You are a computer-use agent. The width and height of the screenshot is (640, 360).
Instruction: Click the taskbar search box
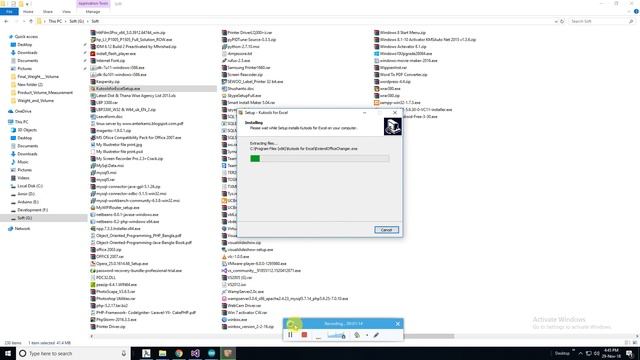point(73,353)
